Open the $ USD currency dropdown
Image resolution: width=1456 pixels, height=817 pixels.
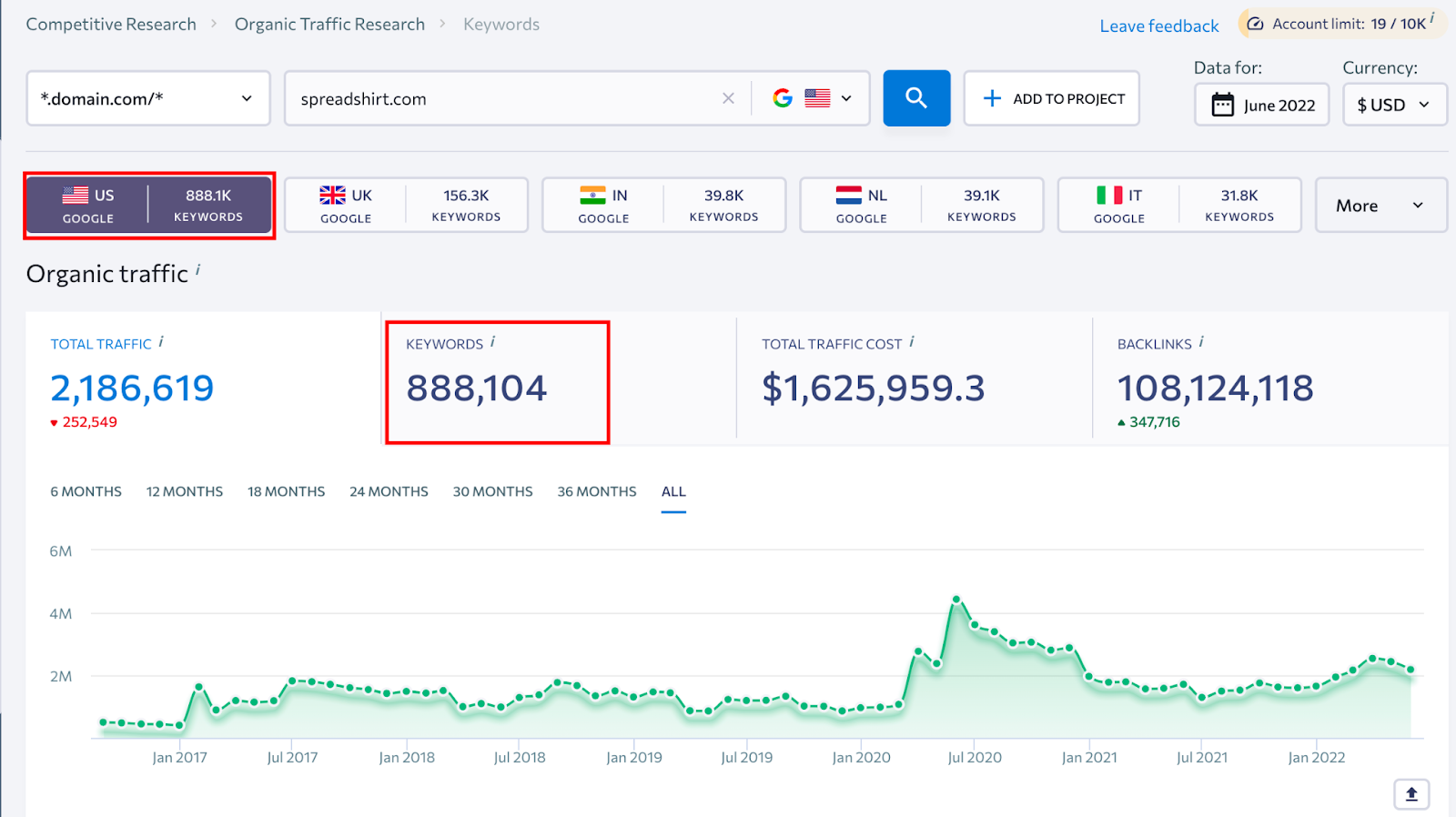(x=1394, y=105)
